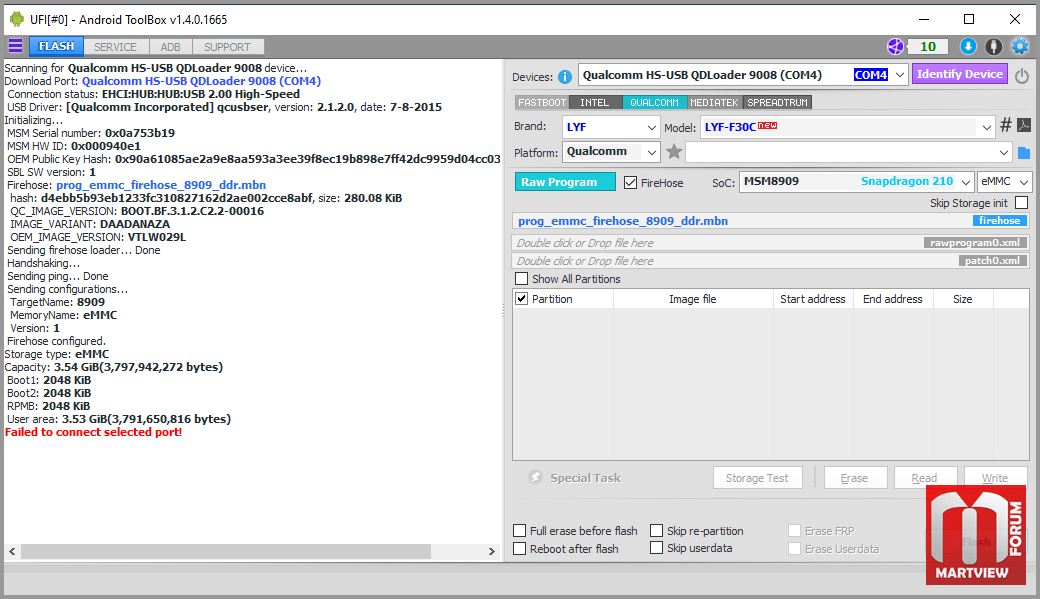The image size is (1040, 599).
Task: Open the Model LYF-F30C dropdown
Action: click(x=987, y=127)
